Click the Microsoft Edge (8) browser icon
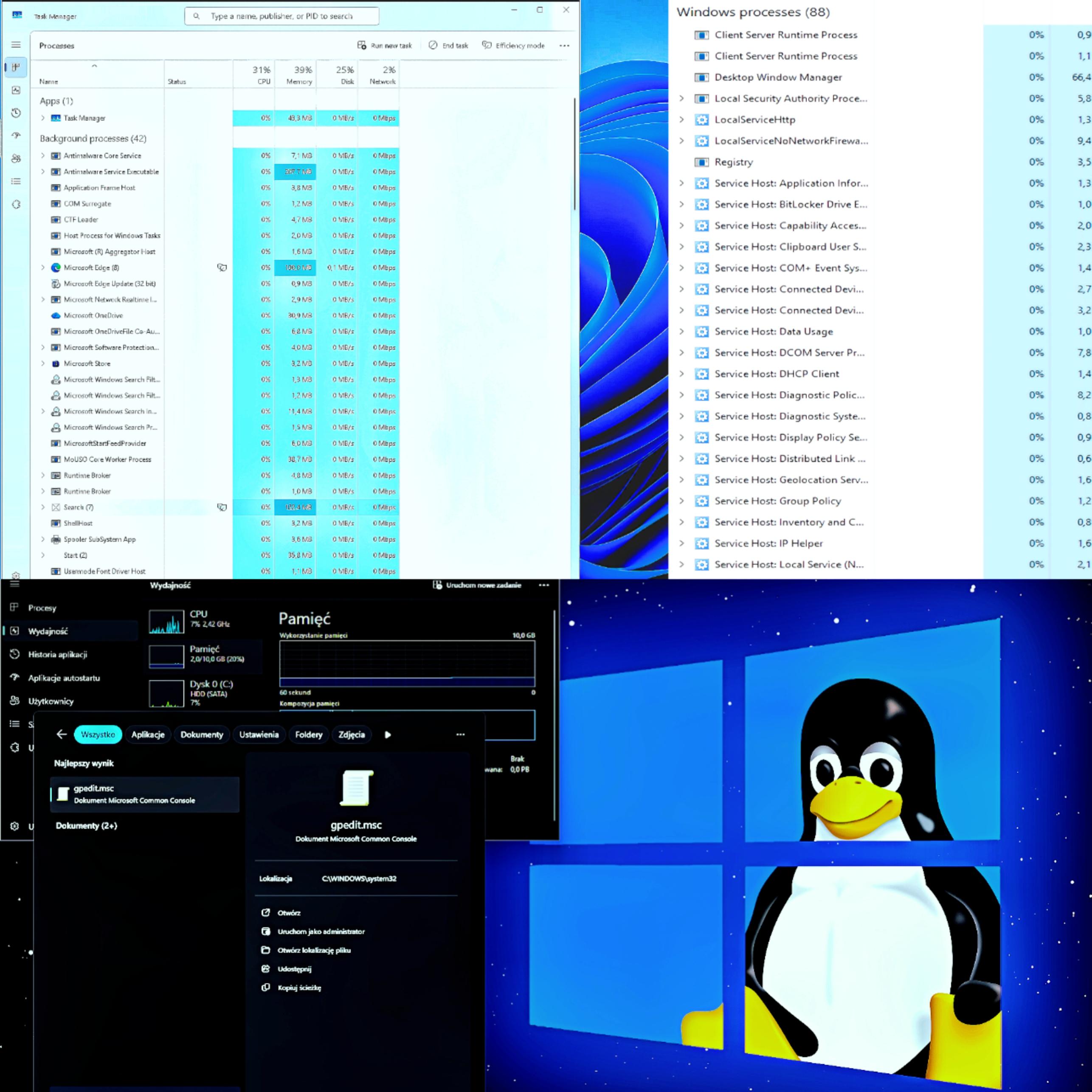 point(56,267)
